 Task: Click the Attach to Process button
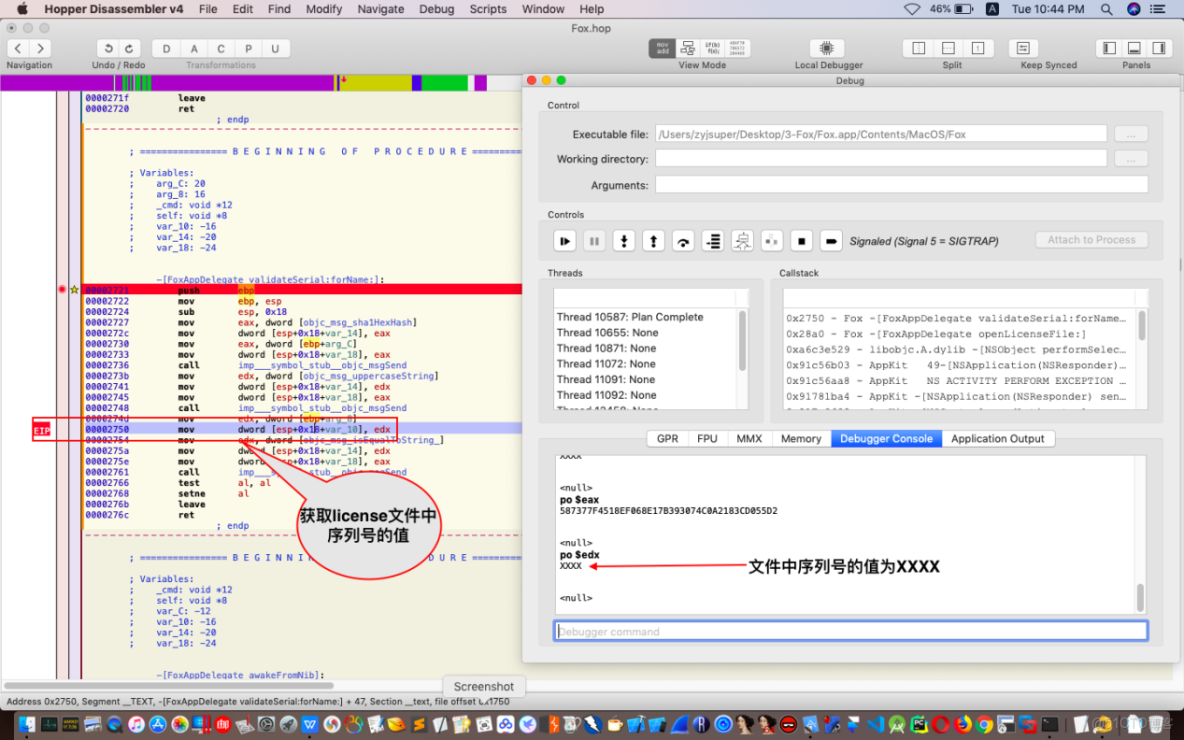point(1091,240)
